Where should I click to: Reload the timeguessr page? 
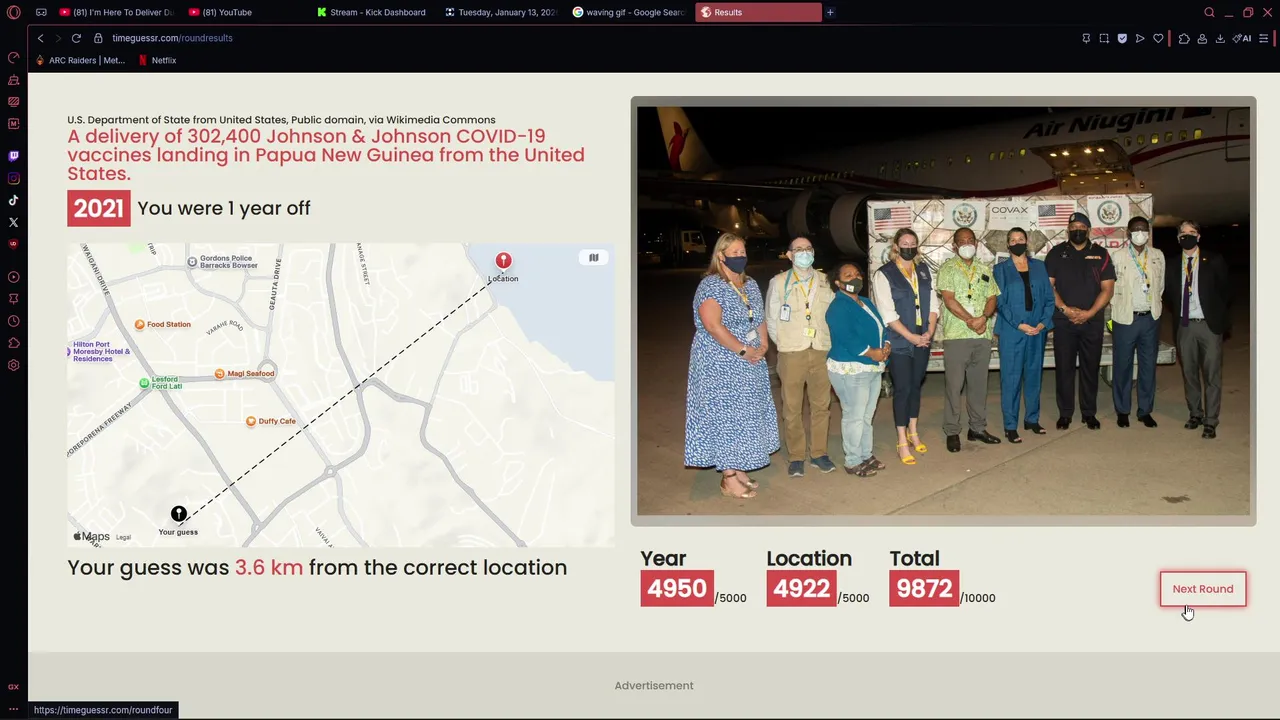(76, 38)
